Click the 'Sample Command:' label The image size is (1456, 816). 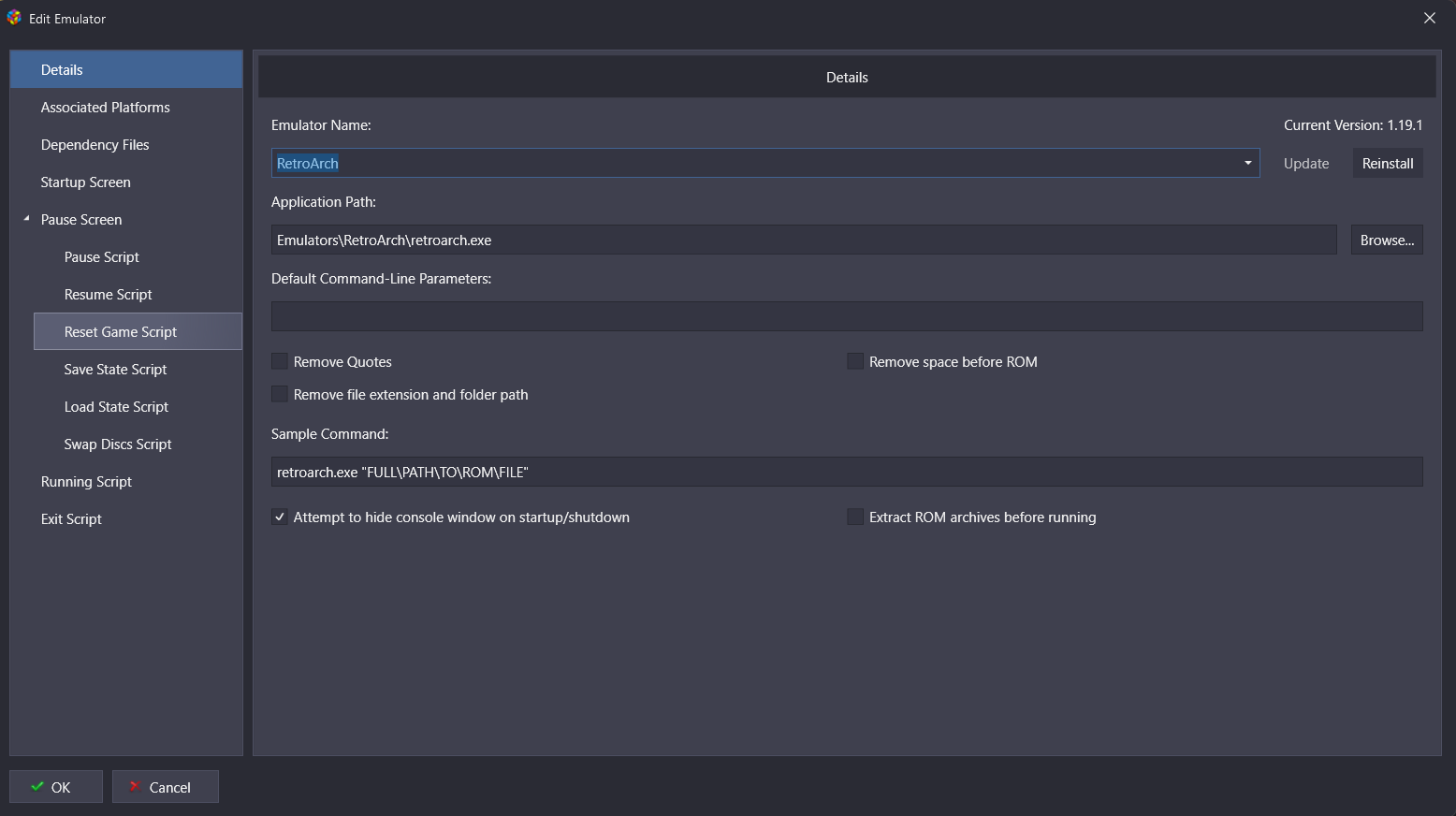[x=329, y=433]
